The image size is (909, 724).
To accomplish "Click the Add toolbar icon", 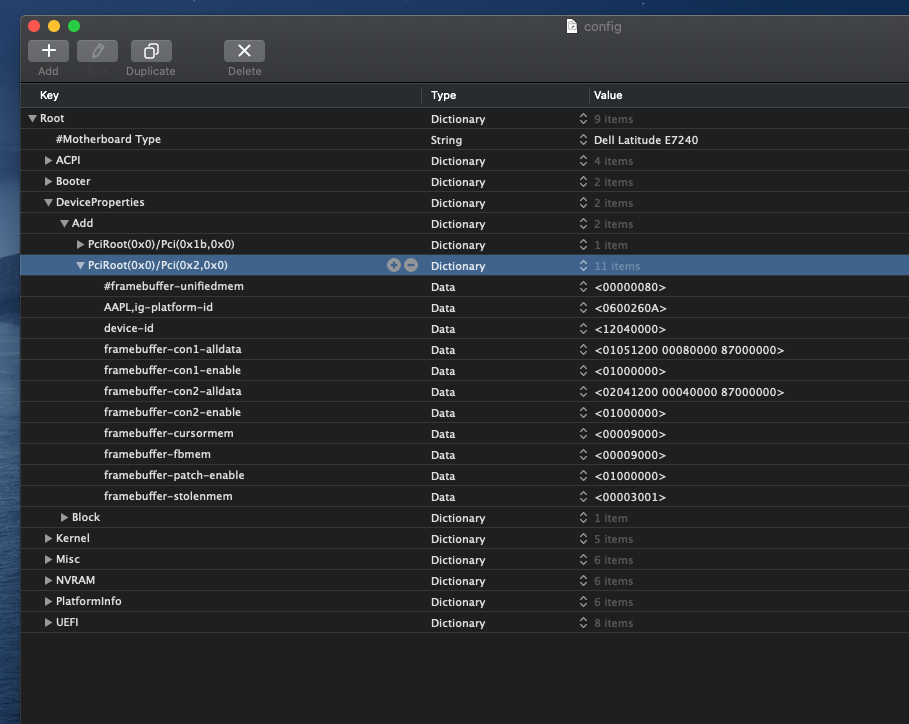I will point(48,51).
